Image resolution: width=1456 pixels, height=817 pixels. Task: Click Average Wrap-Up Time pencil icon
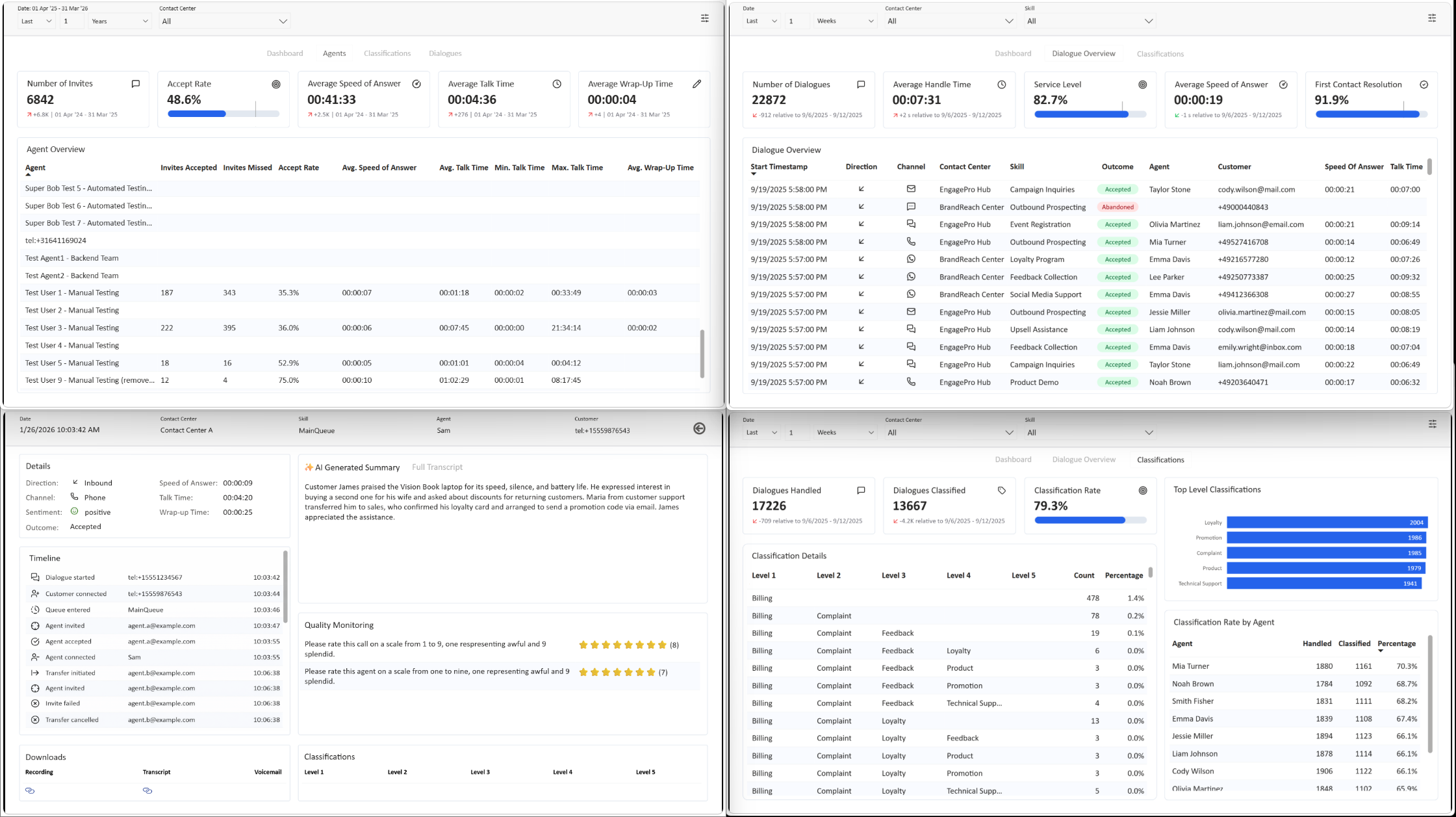click(696, 84)
